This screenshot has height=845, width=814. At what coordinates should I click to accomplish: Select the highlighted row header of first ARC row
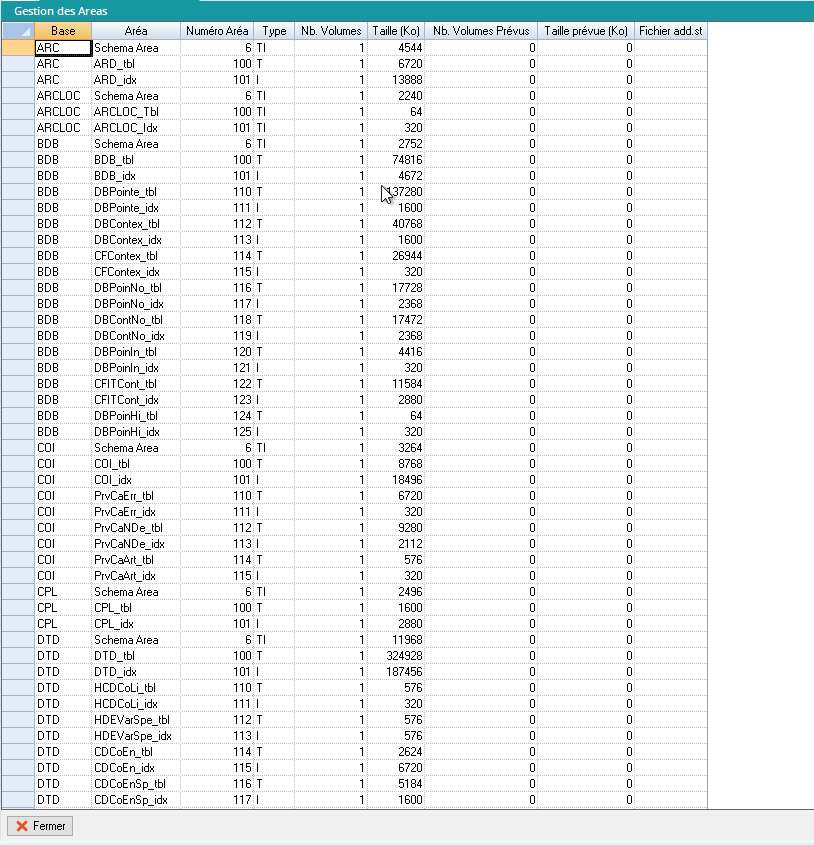[x=16, y=48]
